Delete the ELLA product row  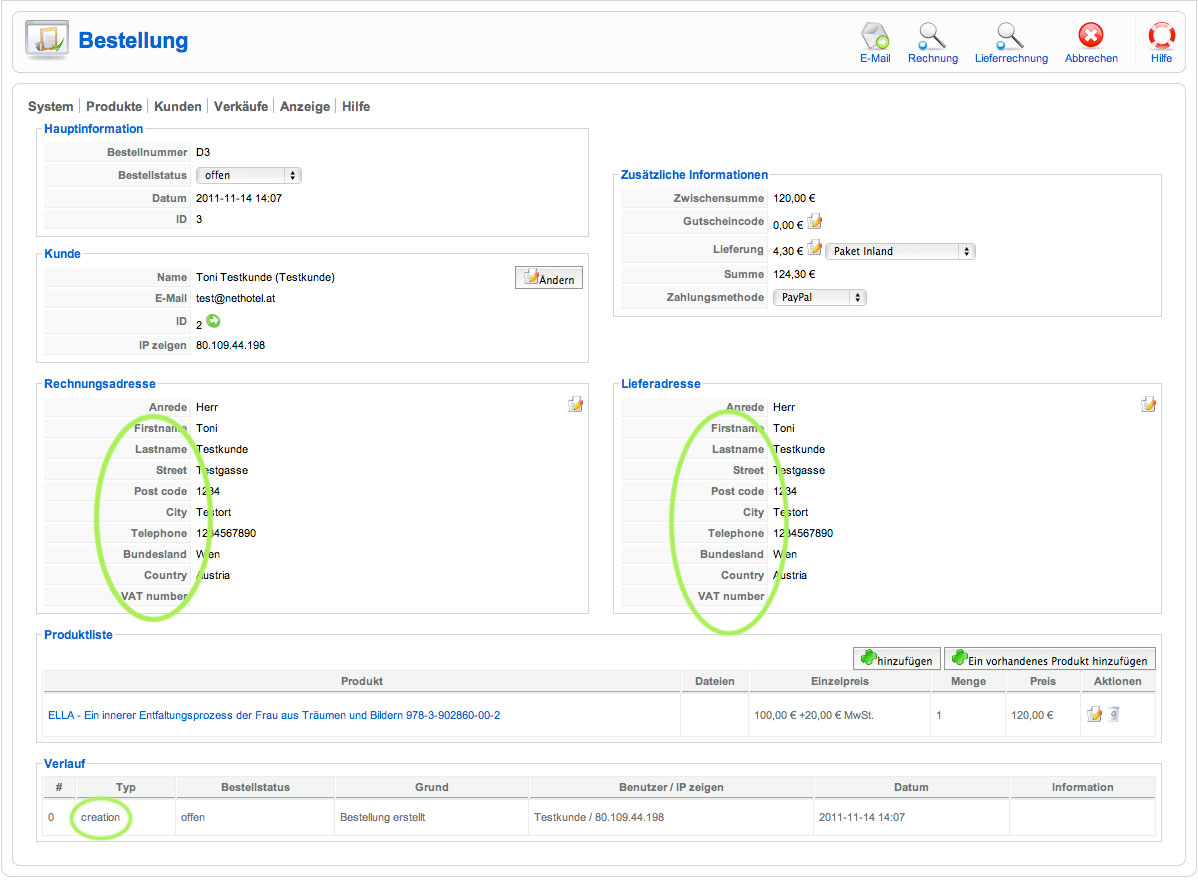1114,714
